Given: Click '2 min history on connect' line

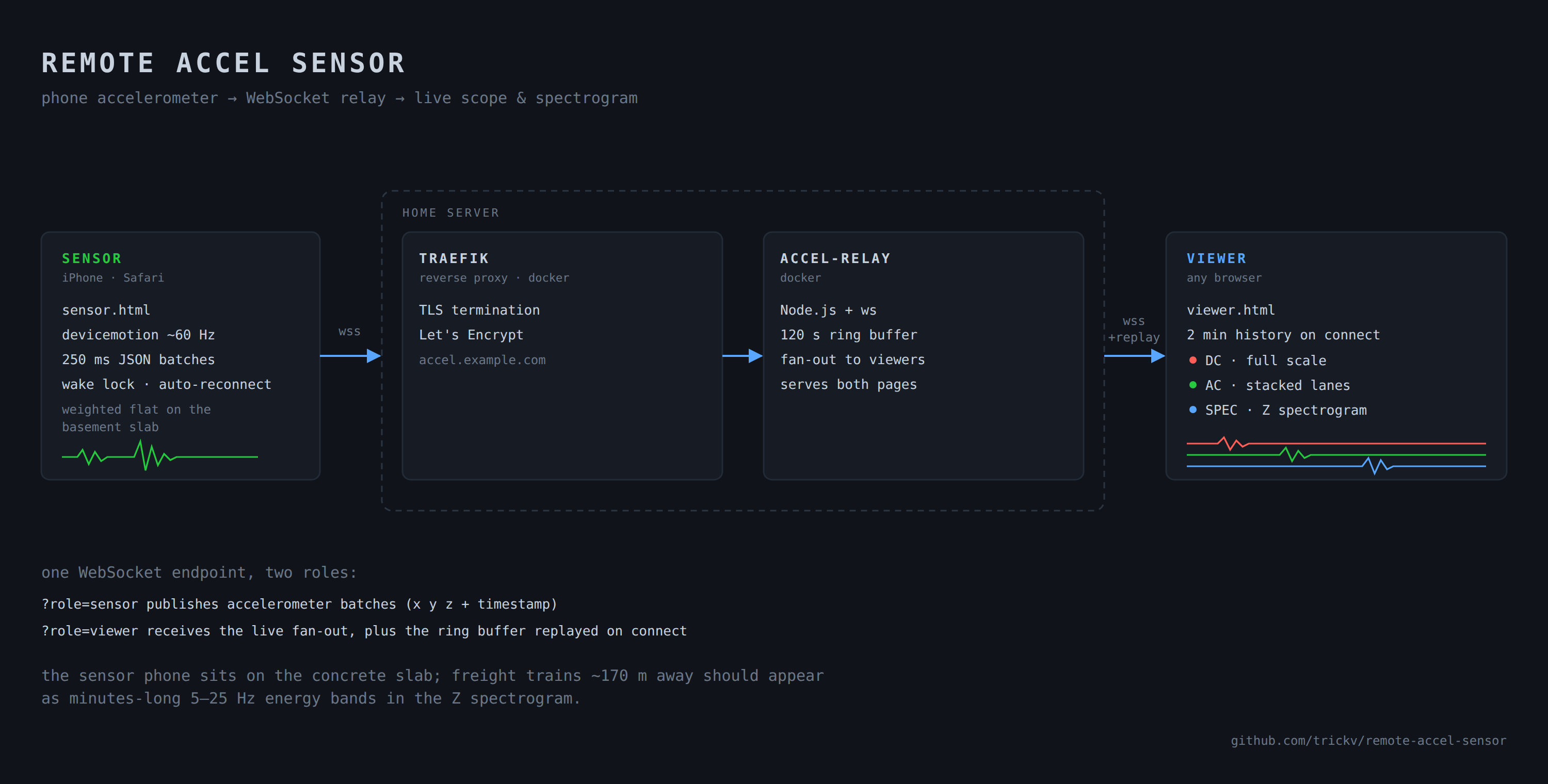Looking at the screenshot, I should 1283,335.
